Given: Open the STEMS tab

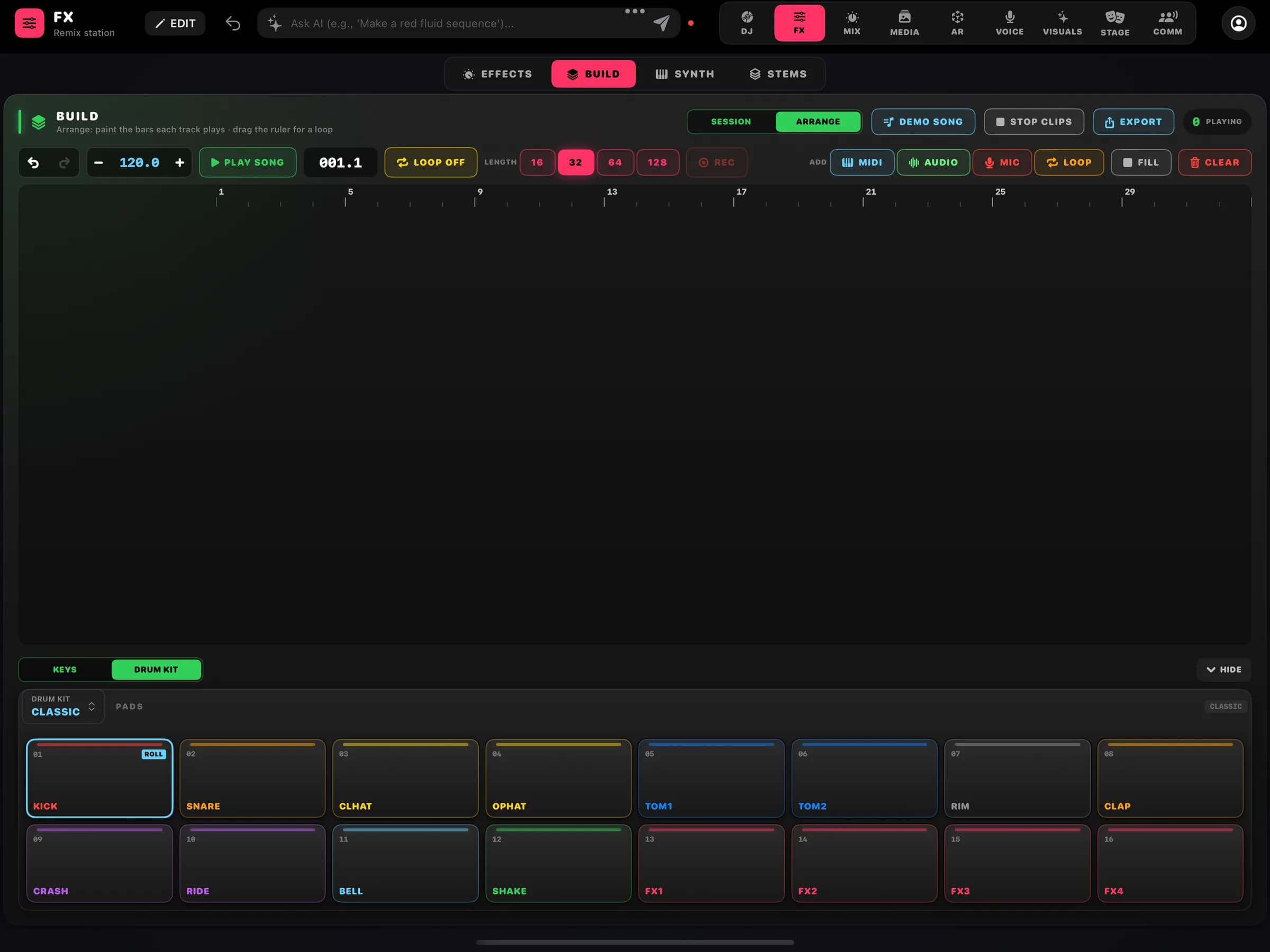Looking at the screenshot, I should [x=778, y=74].
